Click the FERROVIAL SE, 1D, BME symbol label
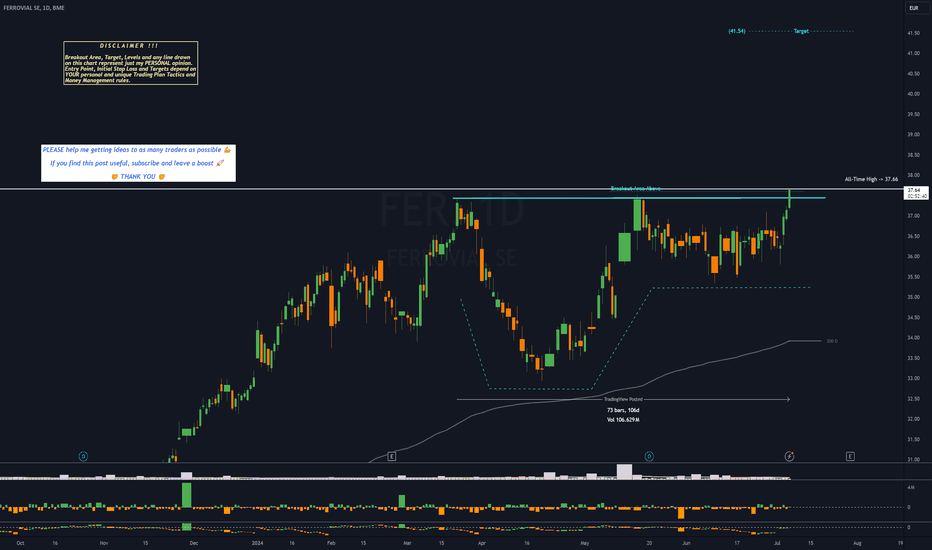The image size is (932, 550). tap(34, 8)
